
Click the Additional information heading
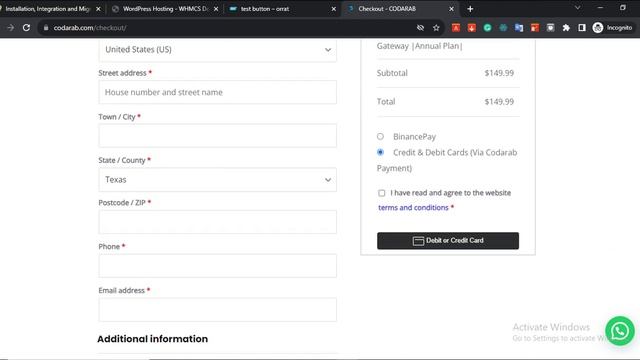click(153, 339)
